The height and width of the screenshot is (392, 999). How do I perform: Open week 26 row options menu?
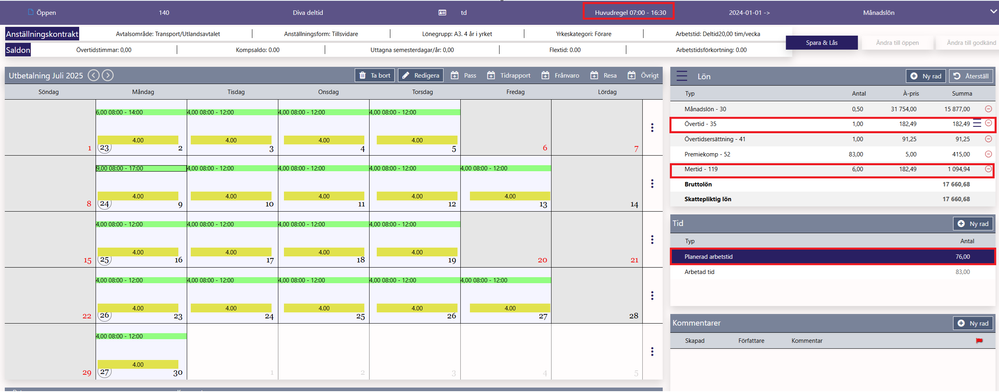click(x=652, y=296)
